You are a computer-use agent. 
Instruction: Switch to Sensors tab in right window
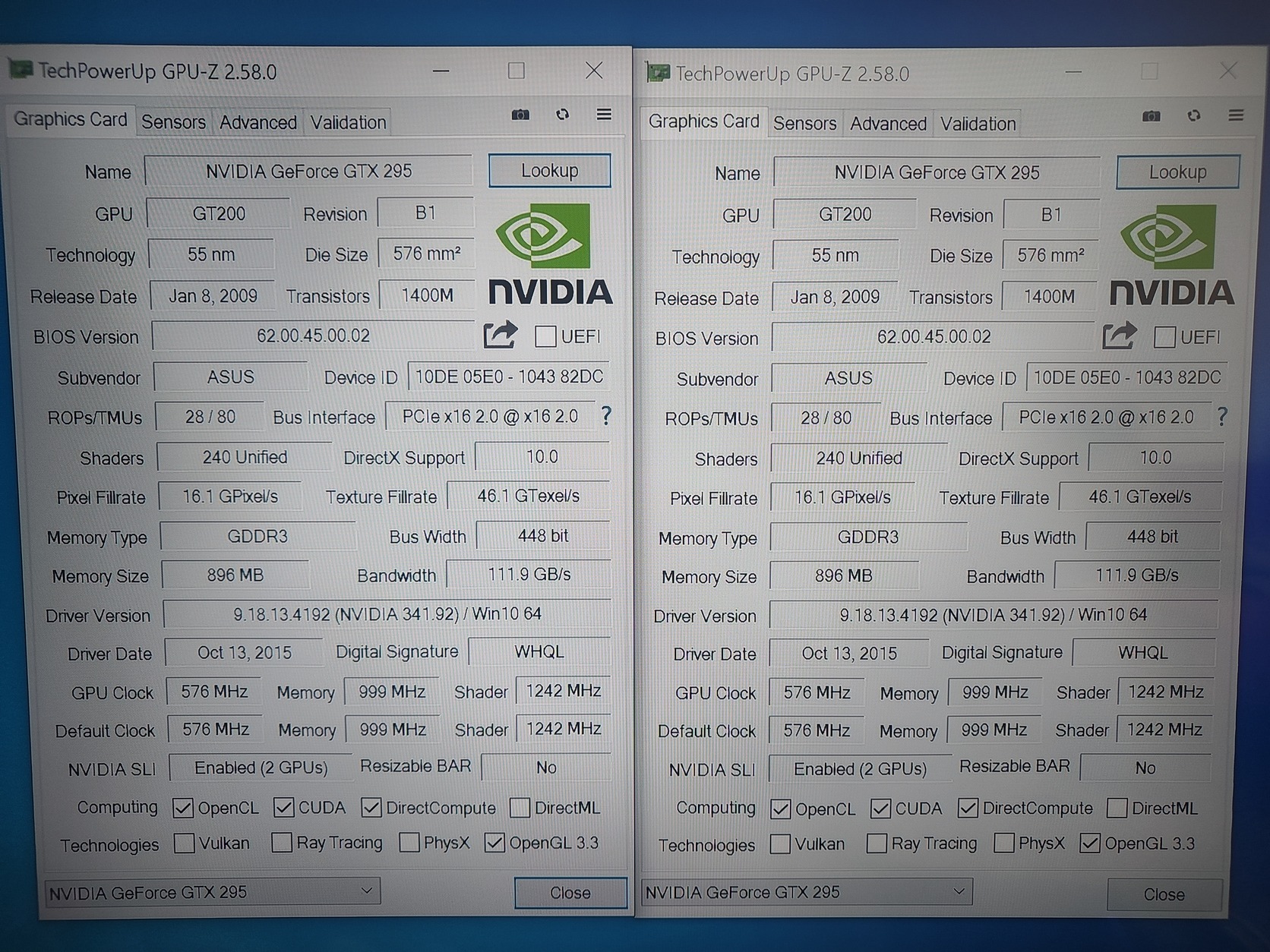point(804,124)
